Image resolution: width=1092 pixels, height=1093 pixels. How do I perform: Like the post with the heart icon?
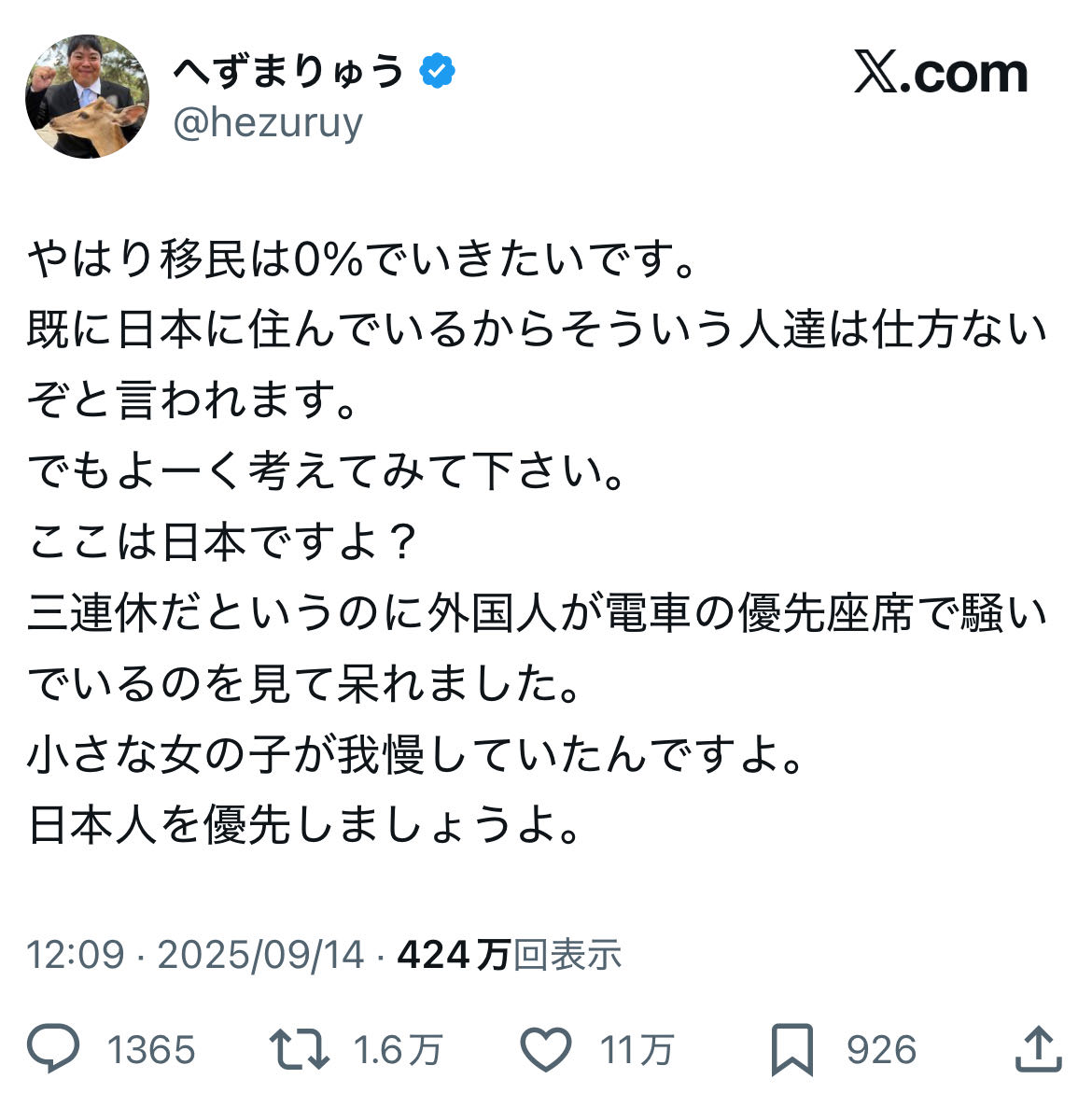545,1048
